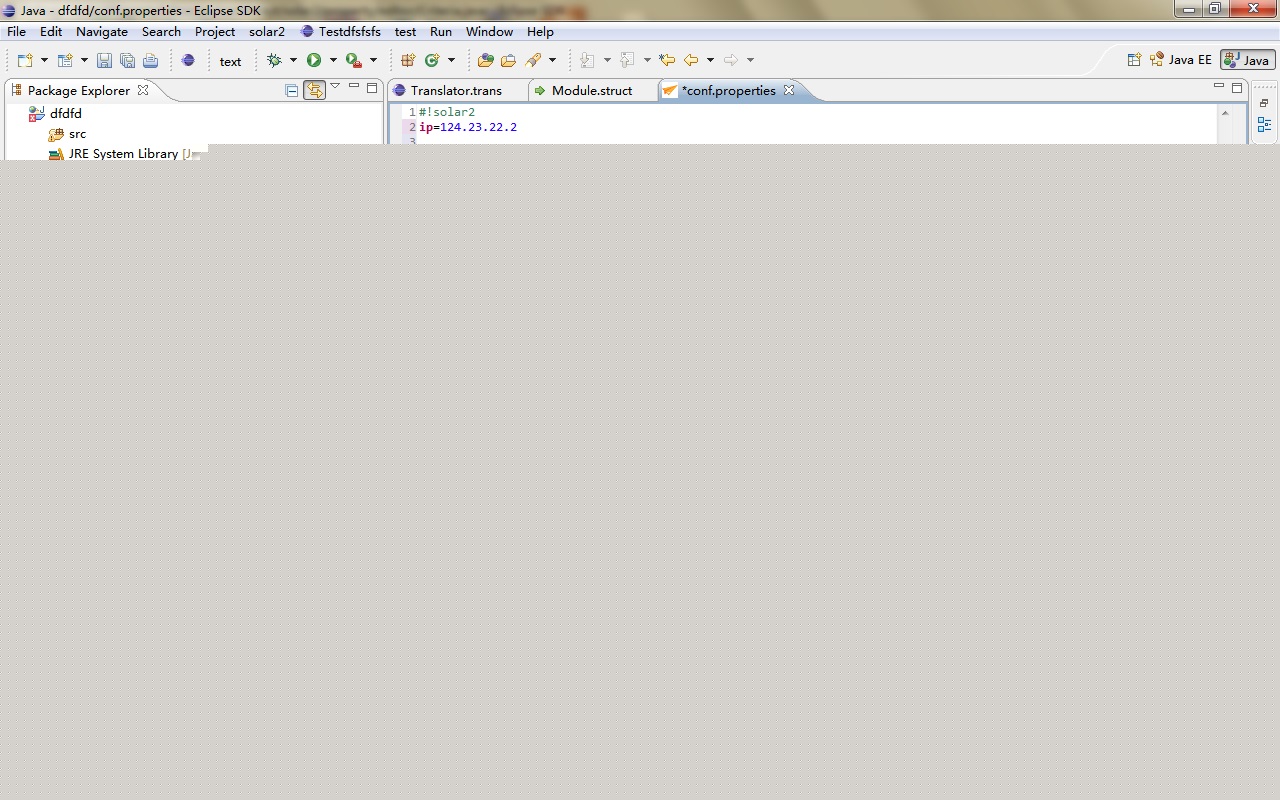Screen dimensions: 1280x800
Task: Maximize the editor area
Action: click(x=1237, y=87)
